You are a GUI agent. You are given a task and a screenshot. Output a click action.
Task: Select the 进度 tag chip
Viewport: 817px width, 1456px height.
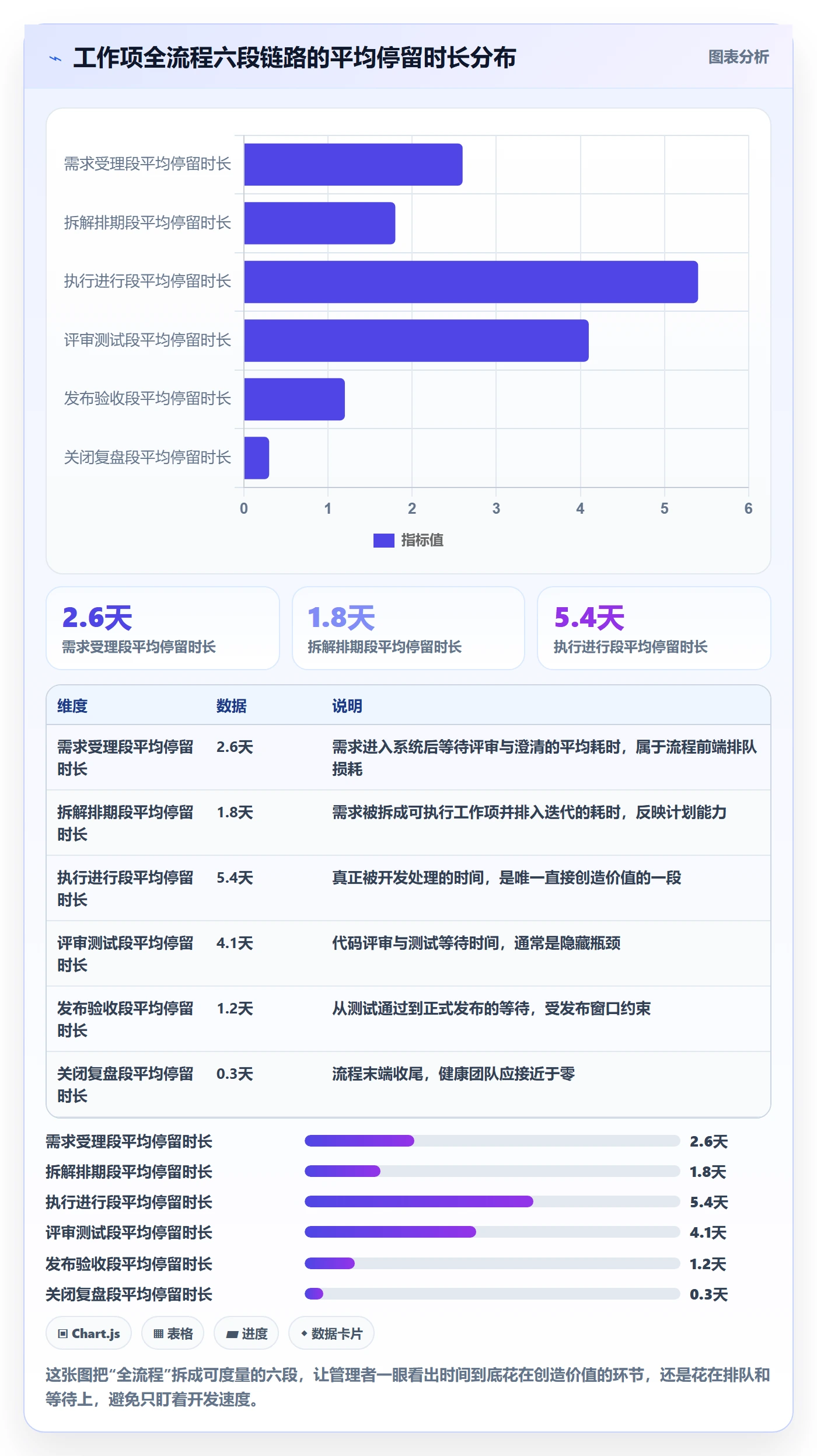(x=246, y=1333)
